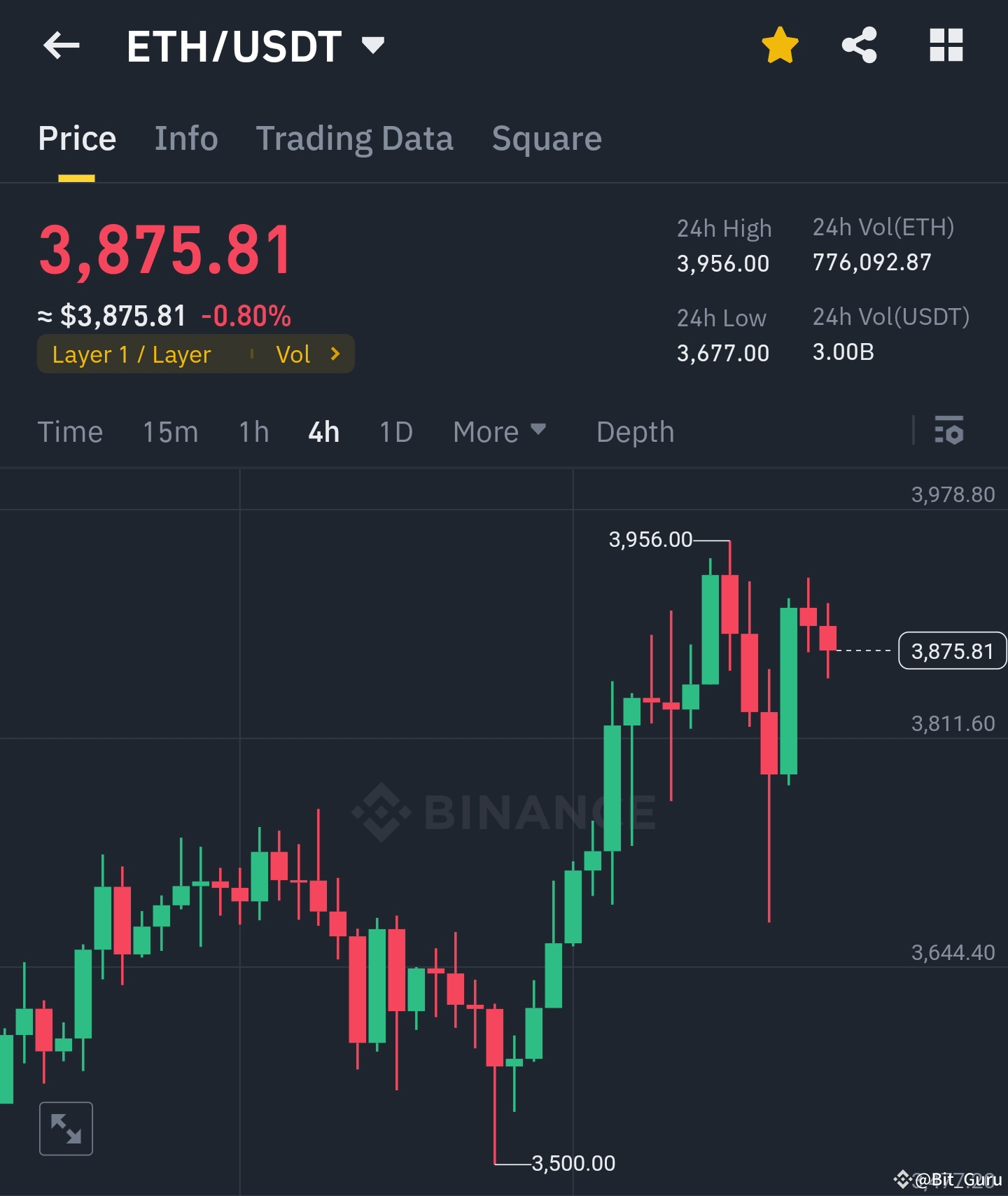Switch to the Trading Data tab
The height and width of the screenshot is (1196, 1008).
point(356,138)
